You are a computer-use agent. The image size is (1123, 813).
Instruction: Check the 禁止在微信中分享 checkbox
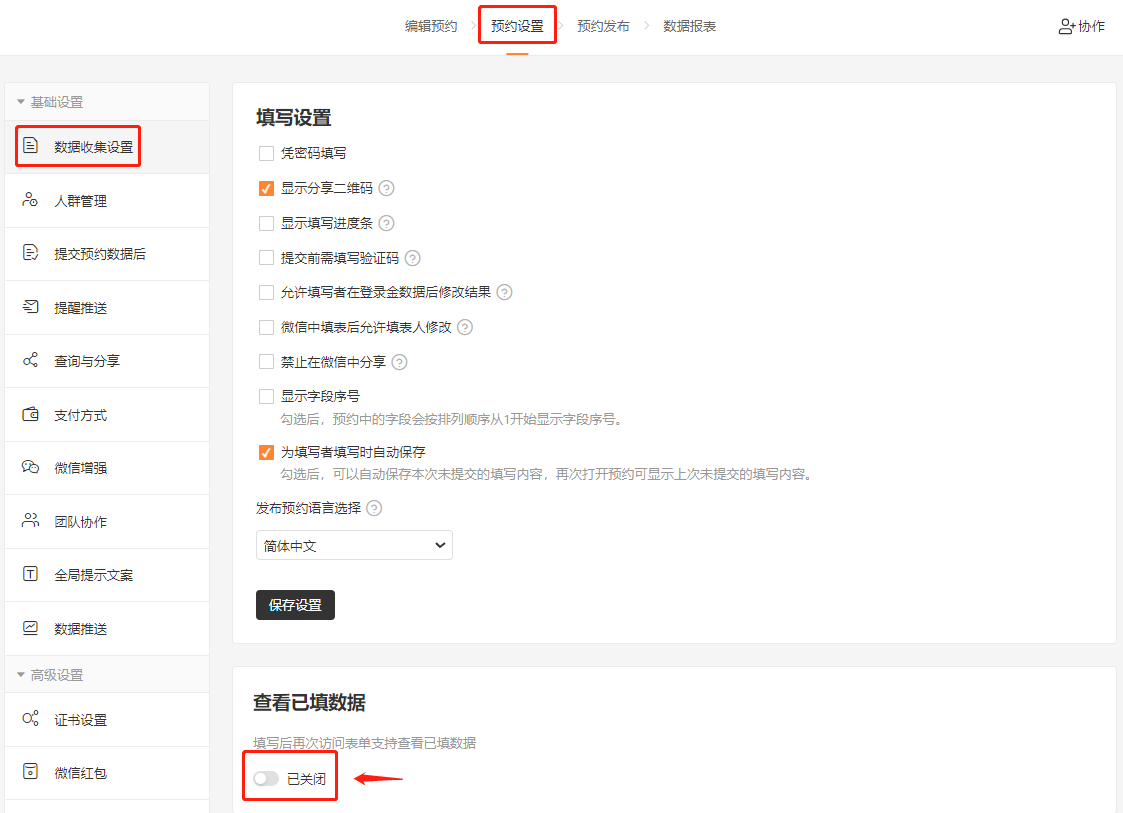pos(266,362)
